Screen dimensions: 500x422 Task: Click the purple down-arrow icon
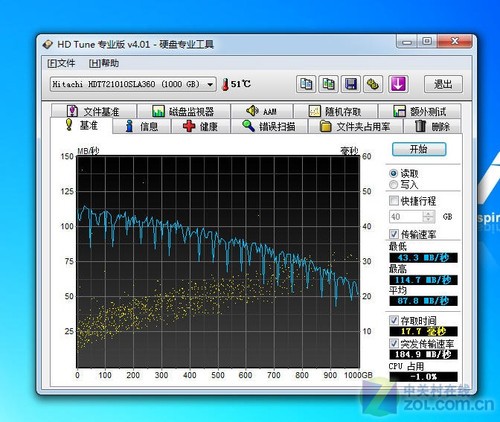(398, 84)
